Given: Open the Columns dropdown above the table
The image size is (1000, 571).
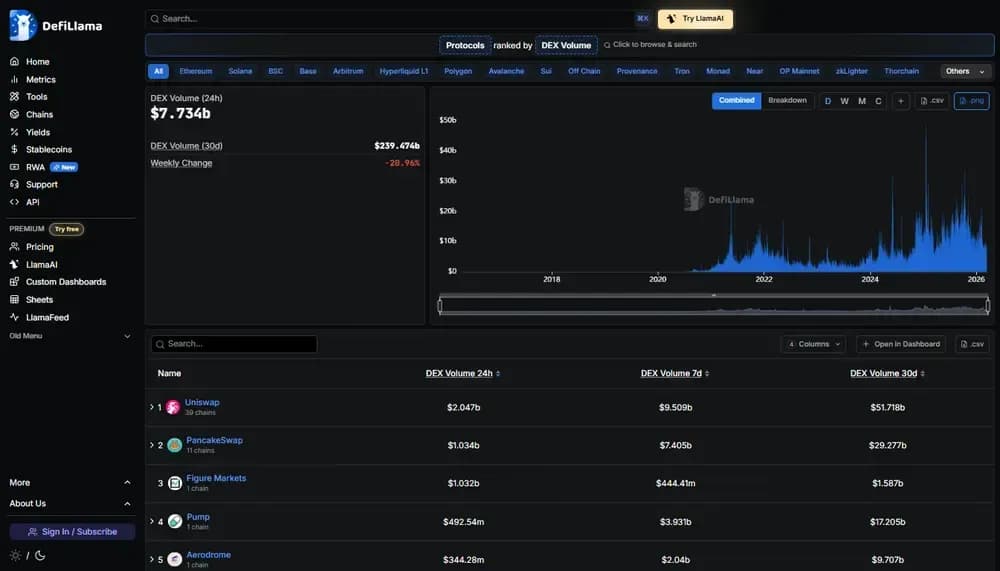Looking at the screenshot, I should coord(813,344).
